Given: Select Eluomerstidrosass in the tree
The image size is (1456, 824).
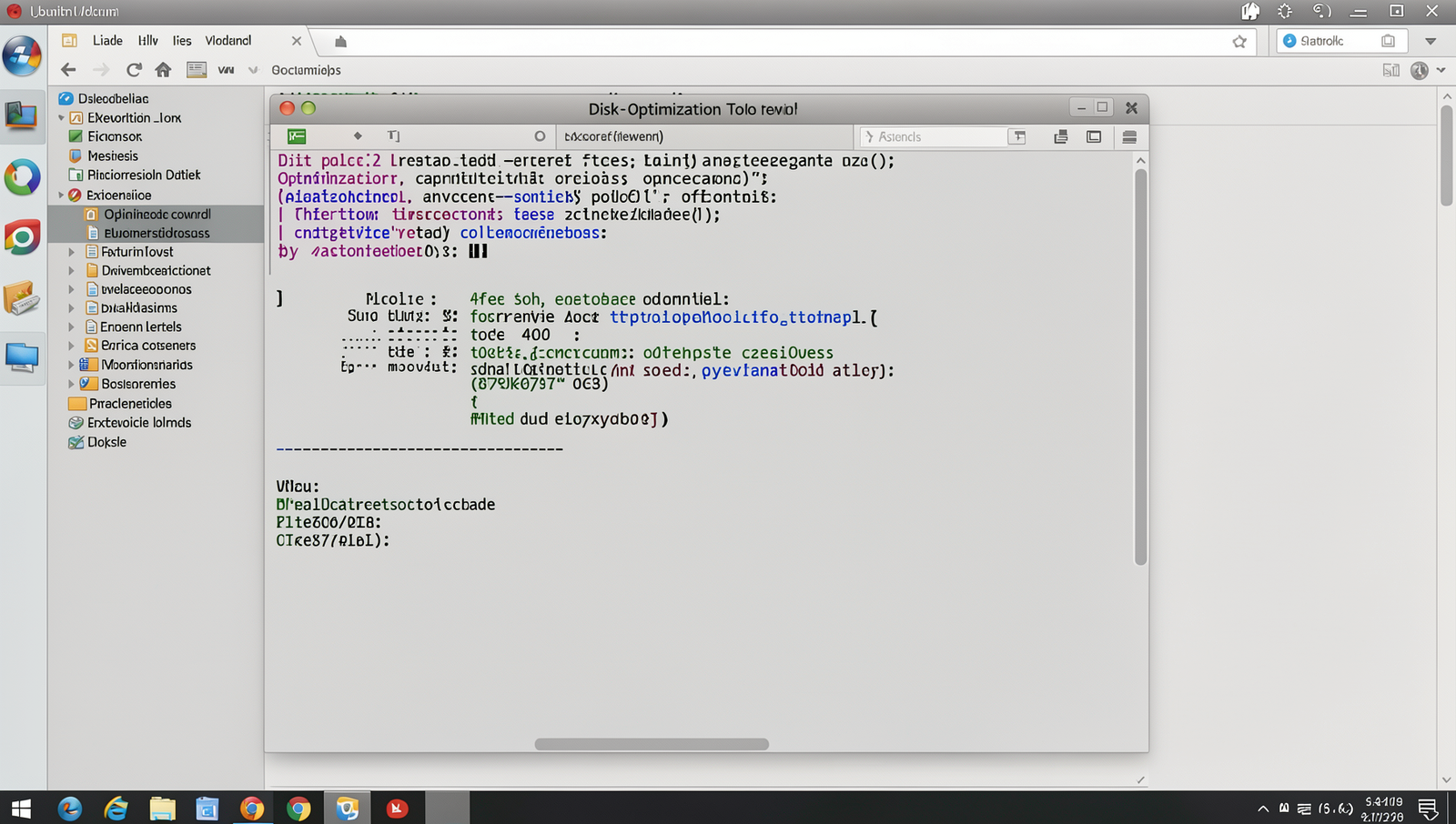Looking at the screenshot, I should [157, 233].
